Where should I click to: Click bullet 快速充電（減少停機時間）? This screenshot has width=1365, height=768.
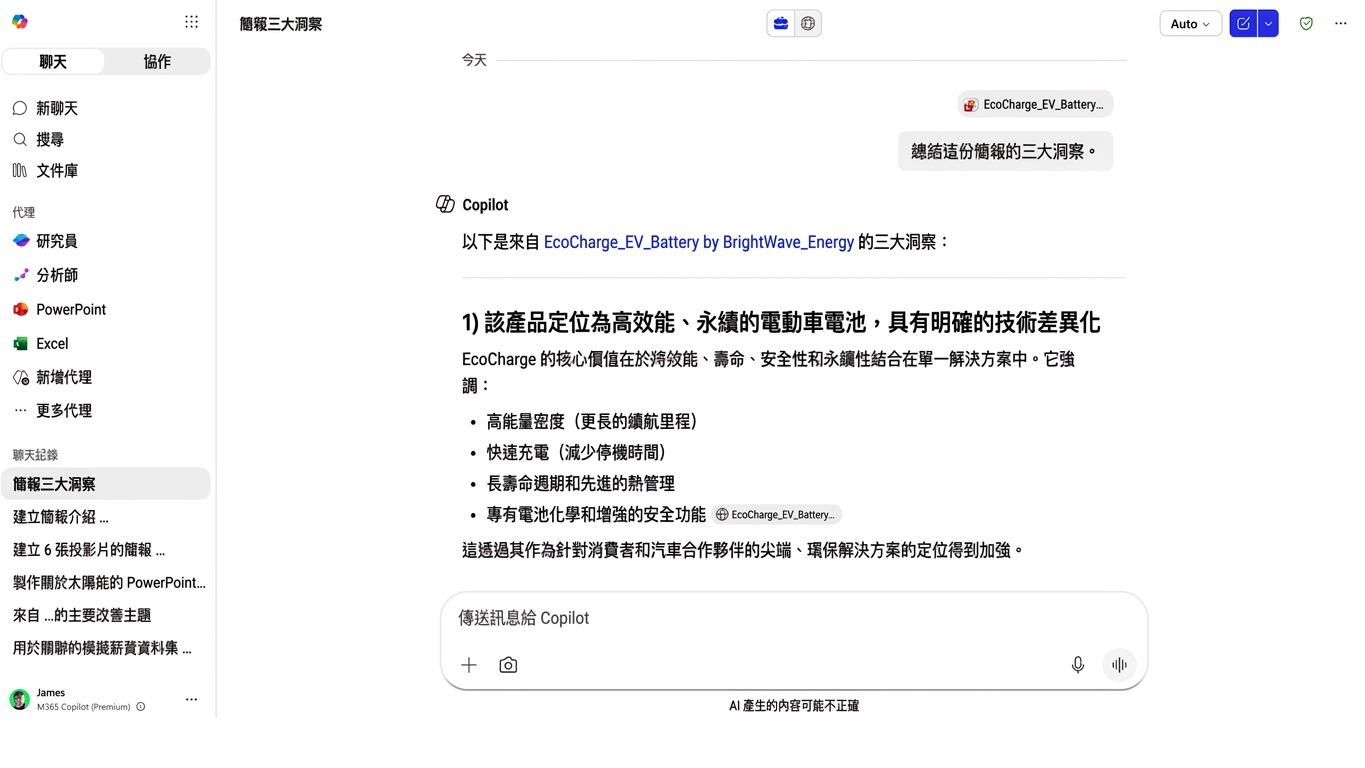point(577,453)
